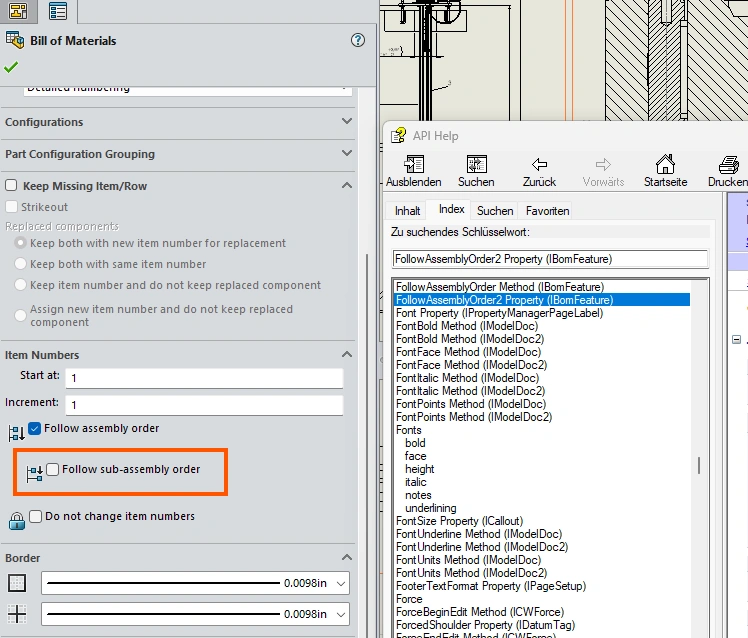
Task: Select FooterTextFormat Property (IPageSetup) entry
Action: tap(490, 586)
